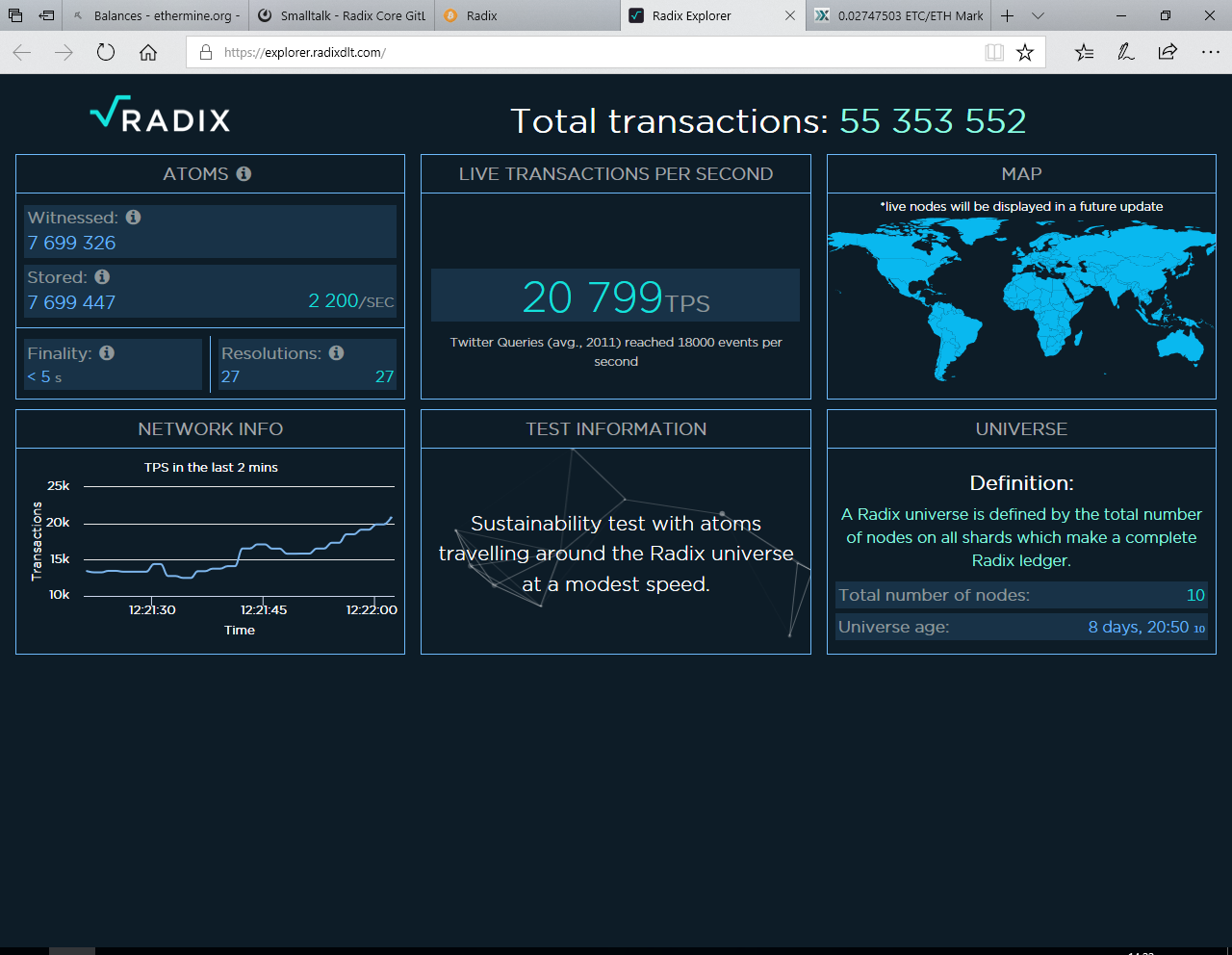Switch to Smalltalk - Radix Core GitLab tab

[x=342, y=15]
